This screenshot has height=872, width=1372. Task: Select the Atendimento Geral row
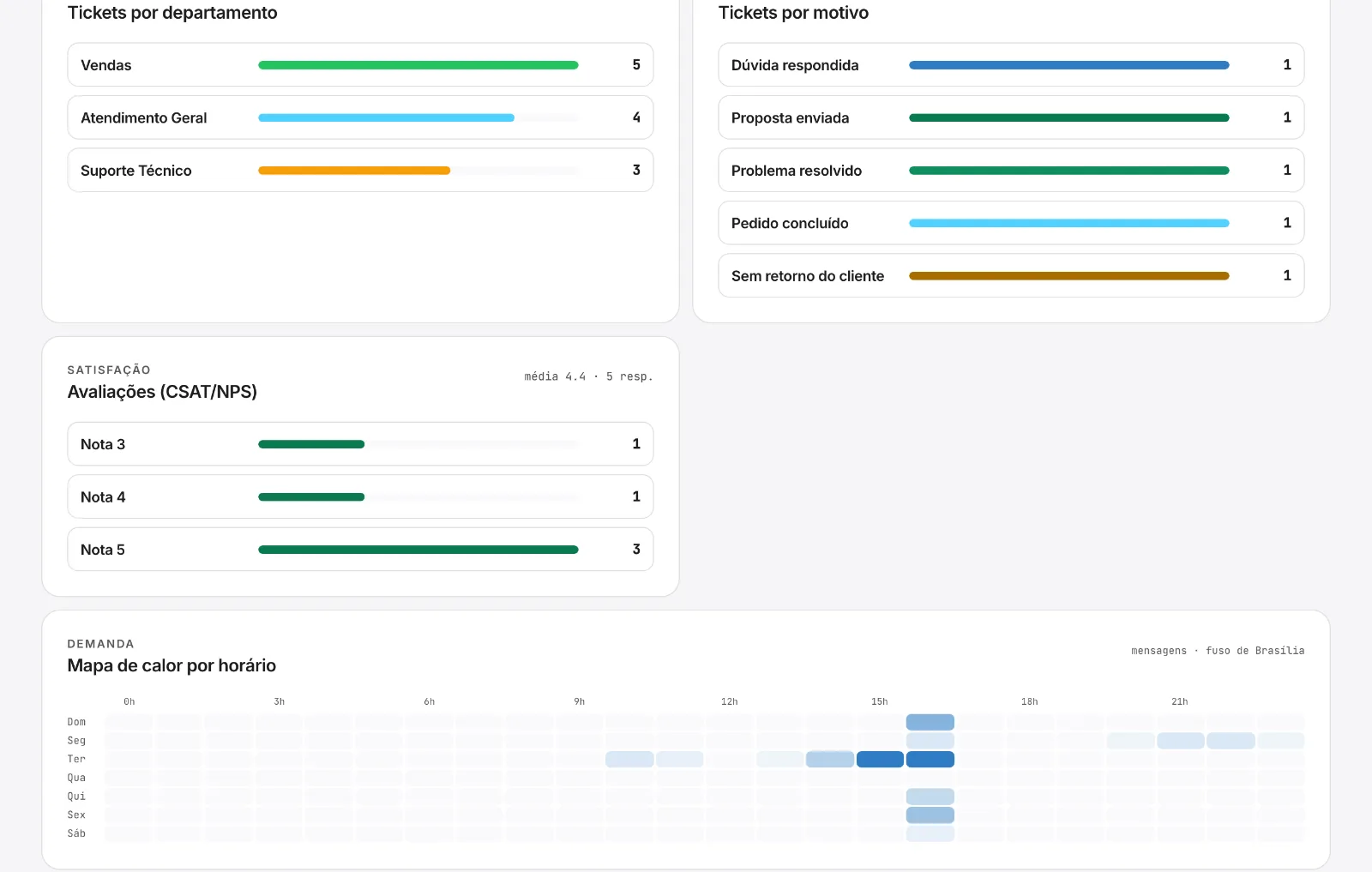(360, 117)
